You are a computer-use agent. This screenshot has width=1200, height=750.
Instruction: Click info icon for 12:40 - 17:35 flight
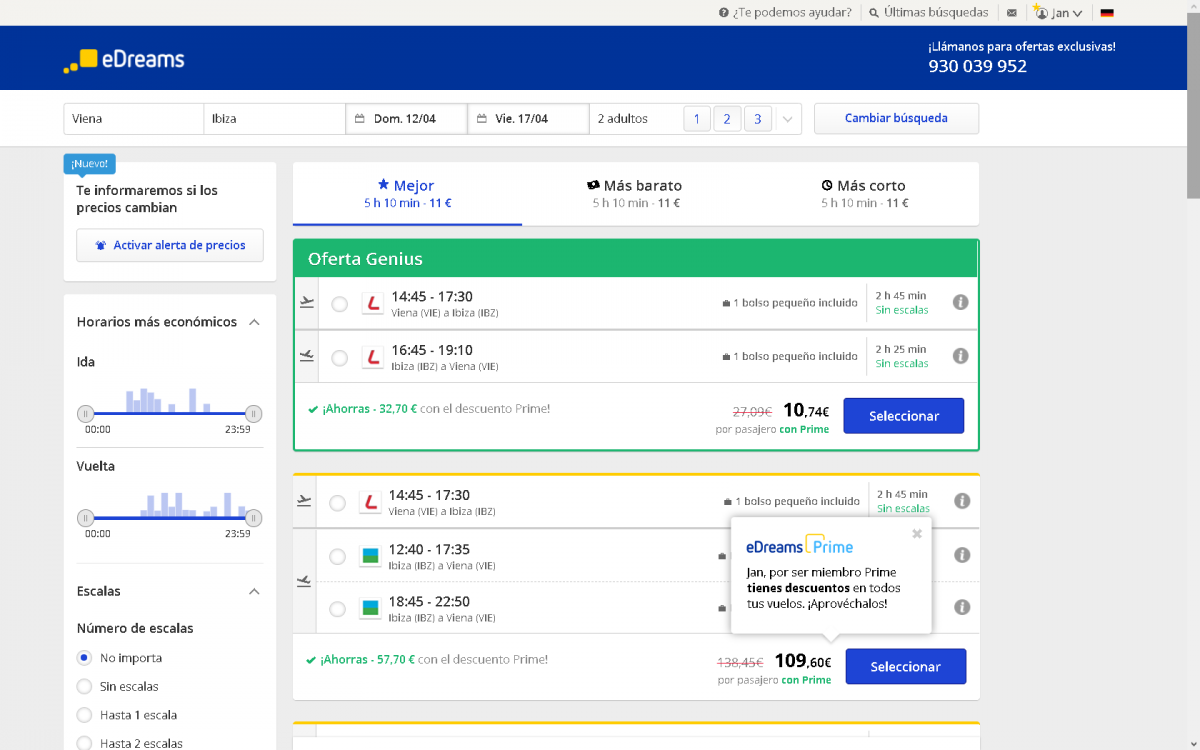coord(961,555)
